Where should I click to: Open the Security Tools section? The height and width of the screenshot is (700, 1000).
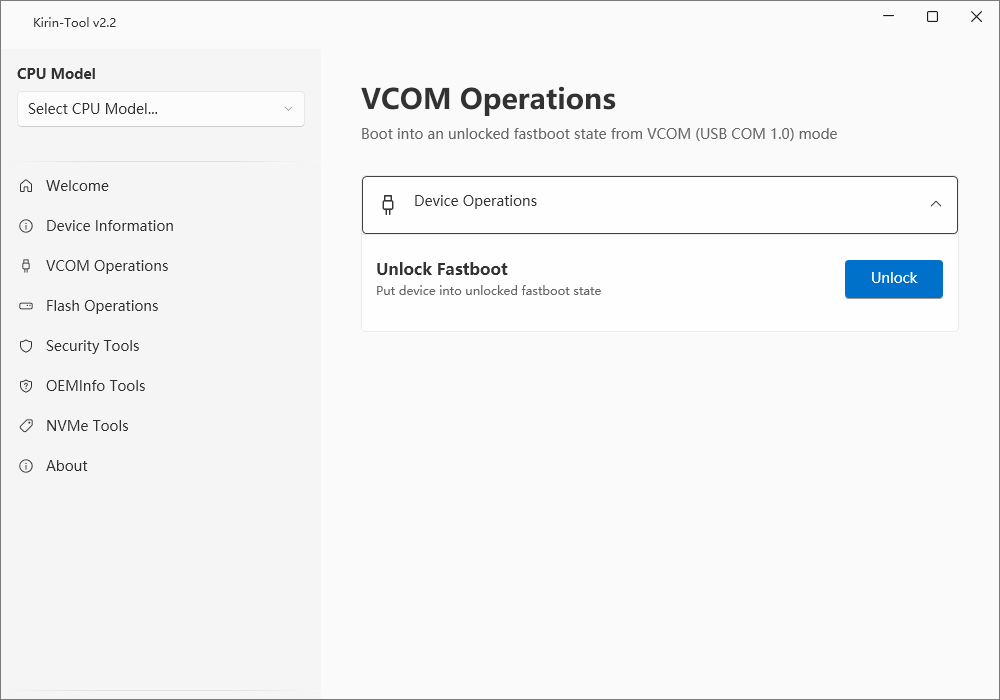93,345
